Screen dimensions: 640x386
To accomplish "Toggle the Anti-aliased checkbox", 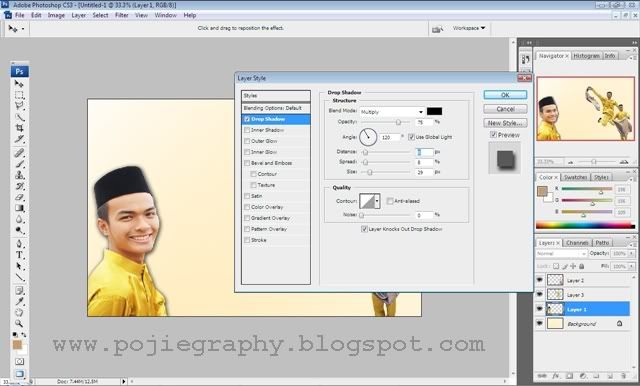I will (x=390, y=201).
